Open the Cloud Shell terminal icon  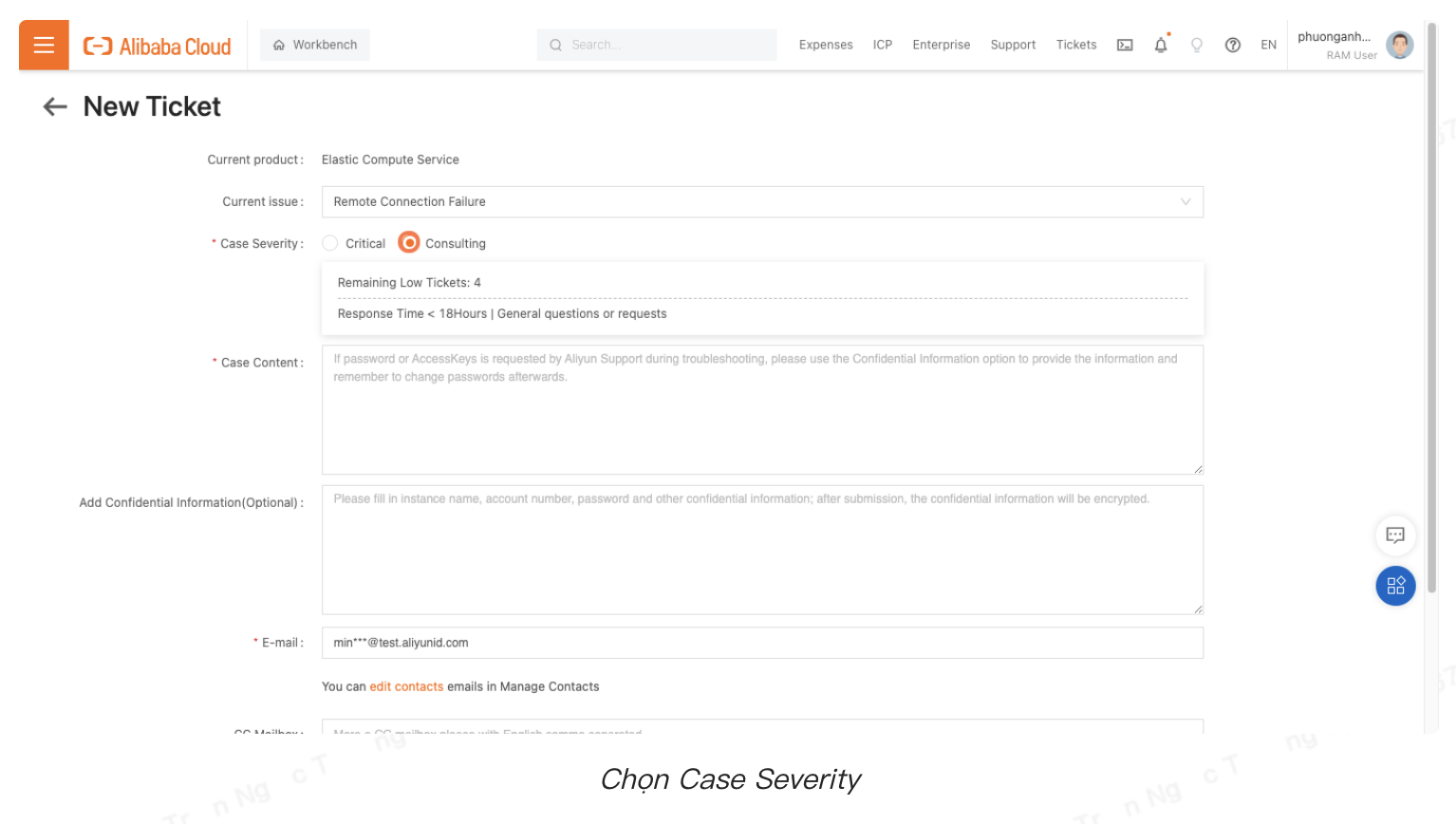pyautogui.click(x=1125, y=45)
